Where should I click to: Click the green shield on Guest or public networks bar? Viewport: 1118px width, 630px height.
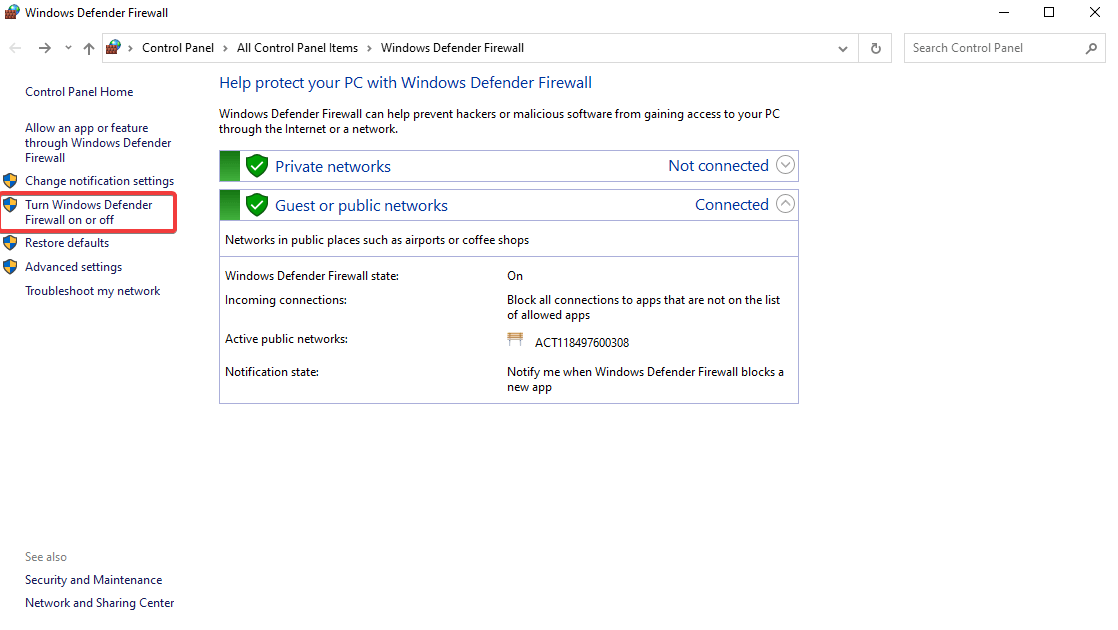tap(257, 204)
